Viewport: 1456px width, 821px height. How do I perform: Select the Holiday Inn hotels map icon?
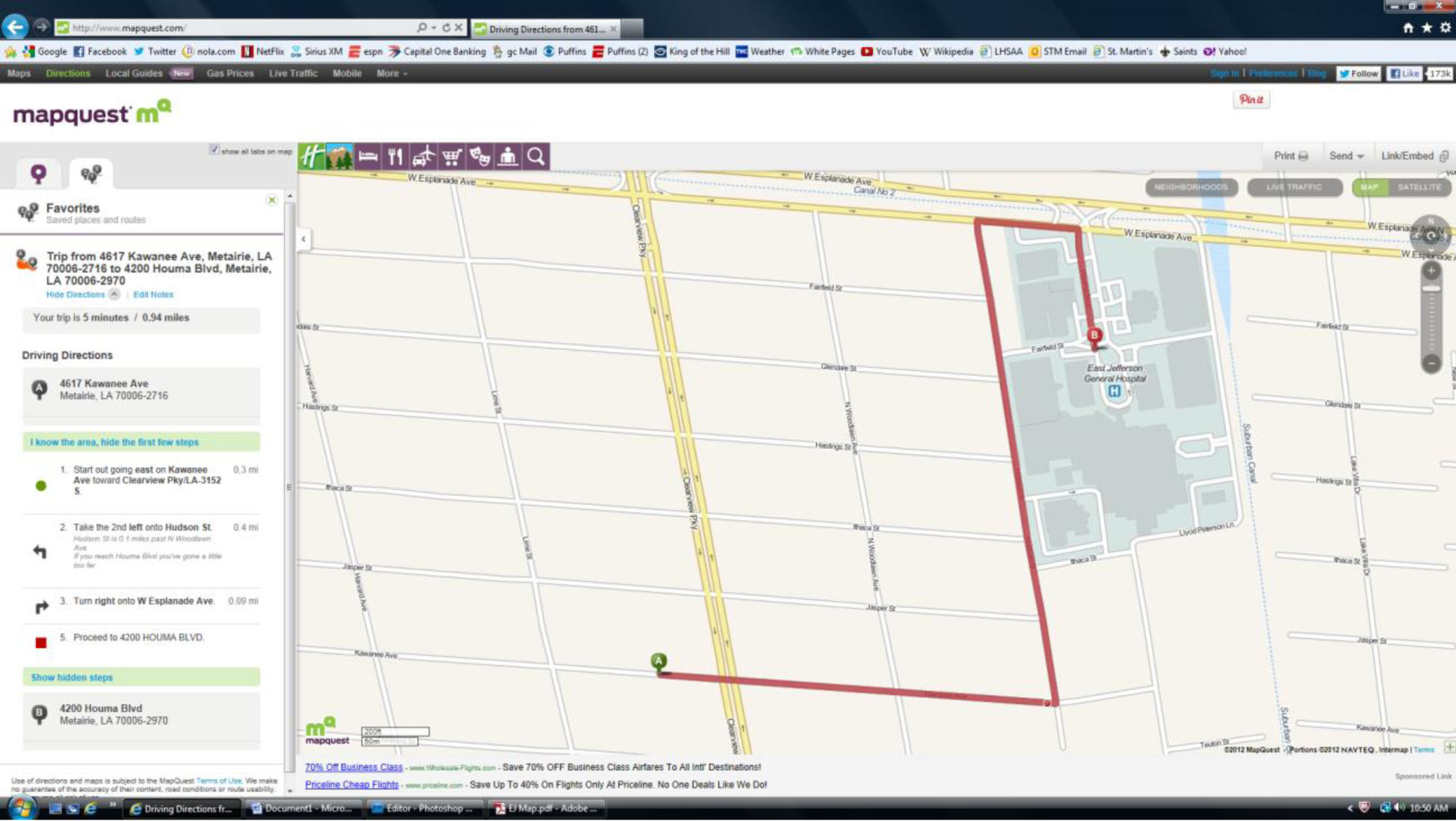[311, 156]
